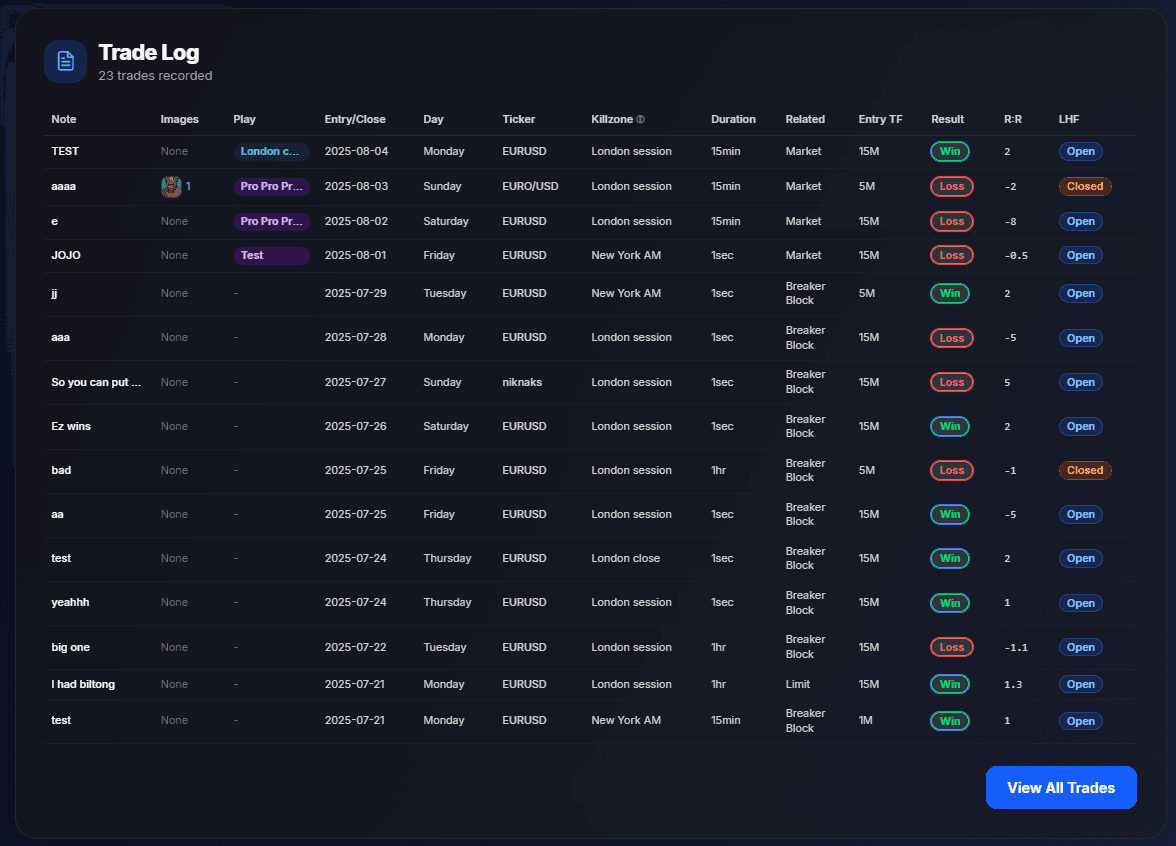Toggle the Closed LHF badge in bad row
Image resolution: width=1176 pixels, height=846 pixels.
point(1085,470)
